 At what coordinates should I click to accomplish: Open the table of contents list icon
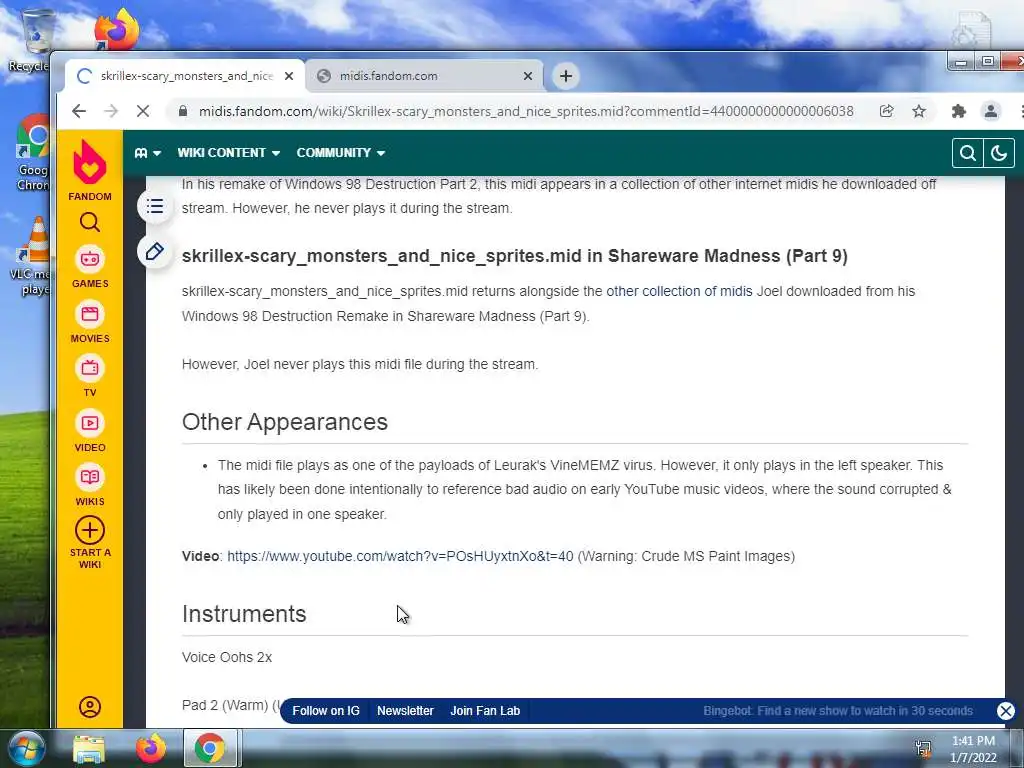tap(155, 206)
